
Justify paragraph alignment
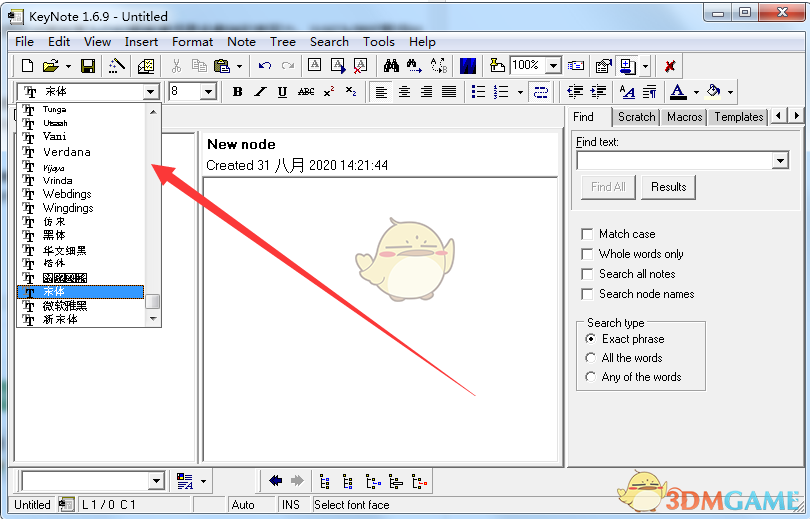449,92
